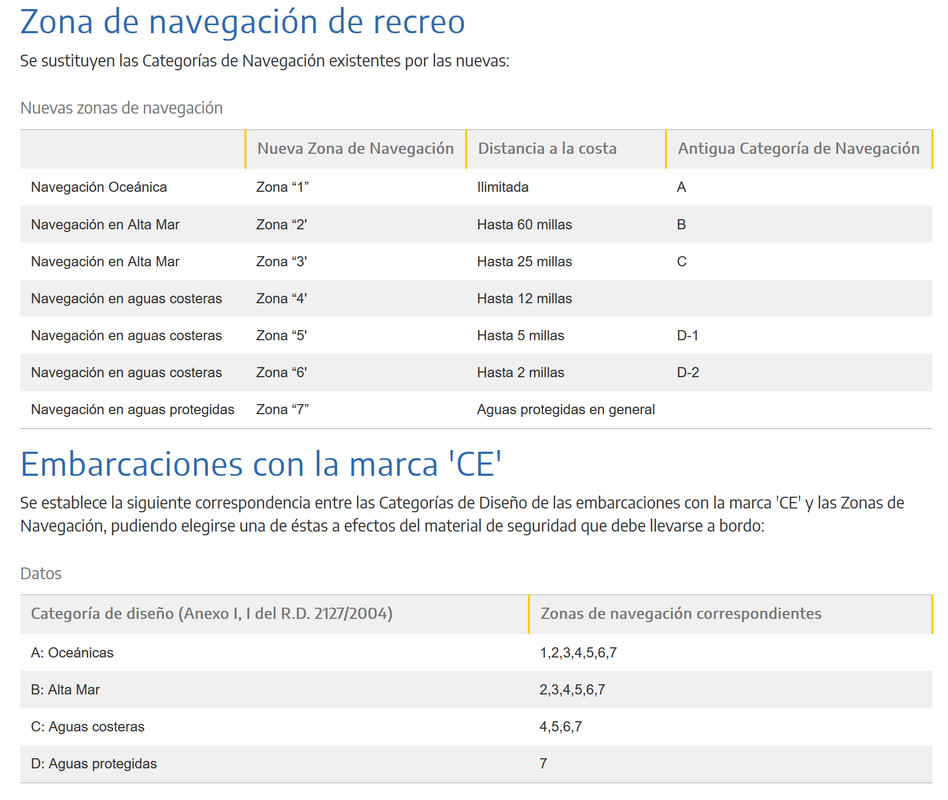Click the 'Hasta 2 millas' cell

coord(521,372)
